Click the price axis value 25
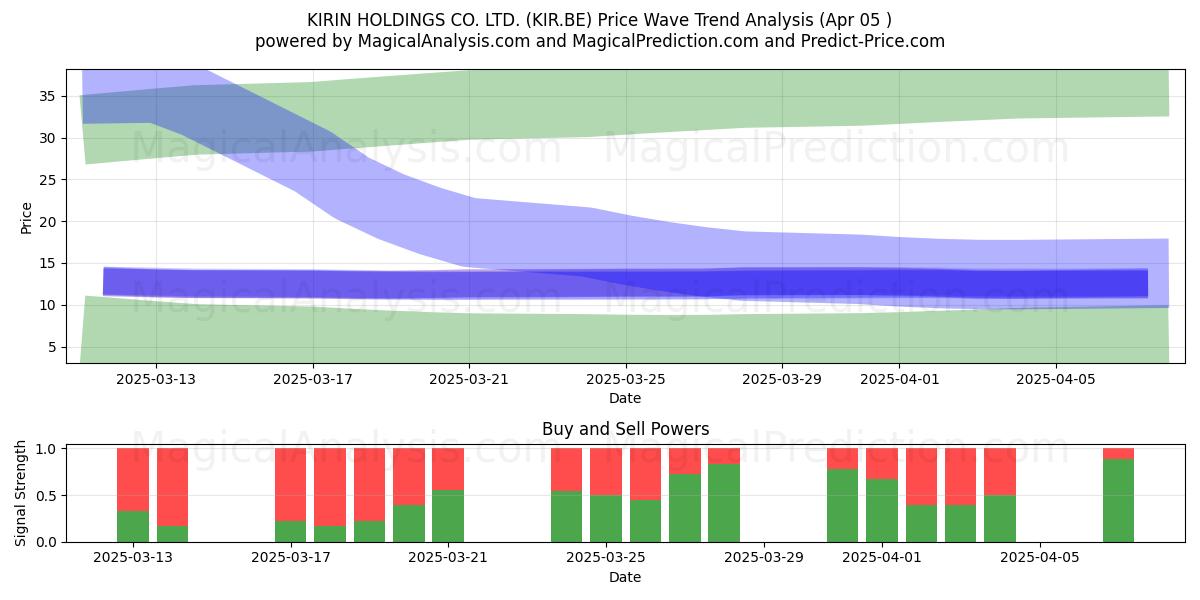Screen dimensions: 1200x600 tap(47, 180)
